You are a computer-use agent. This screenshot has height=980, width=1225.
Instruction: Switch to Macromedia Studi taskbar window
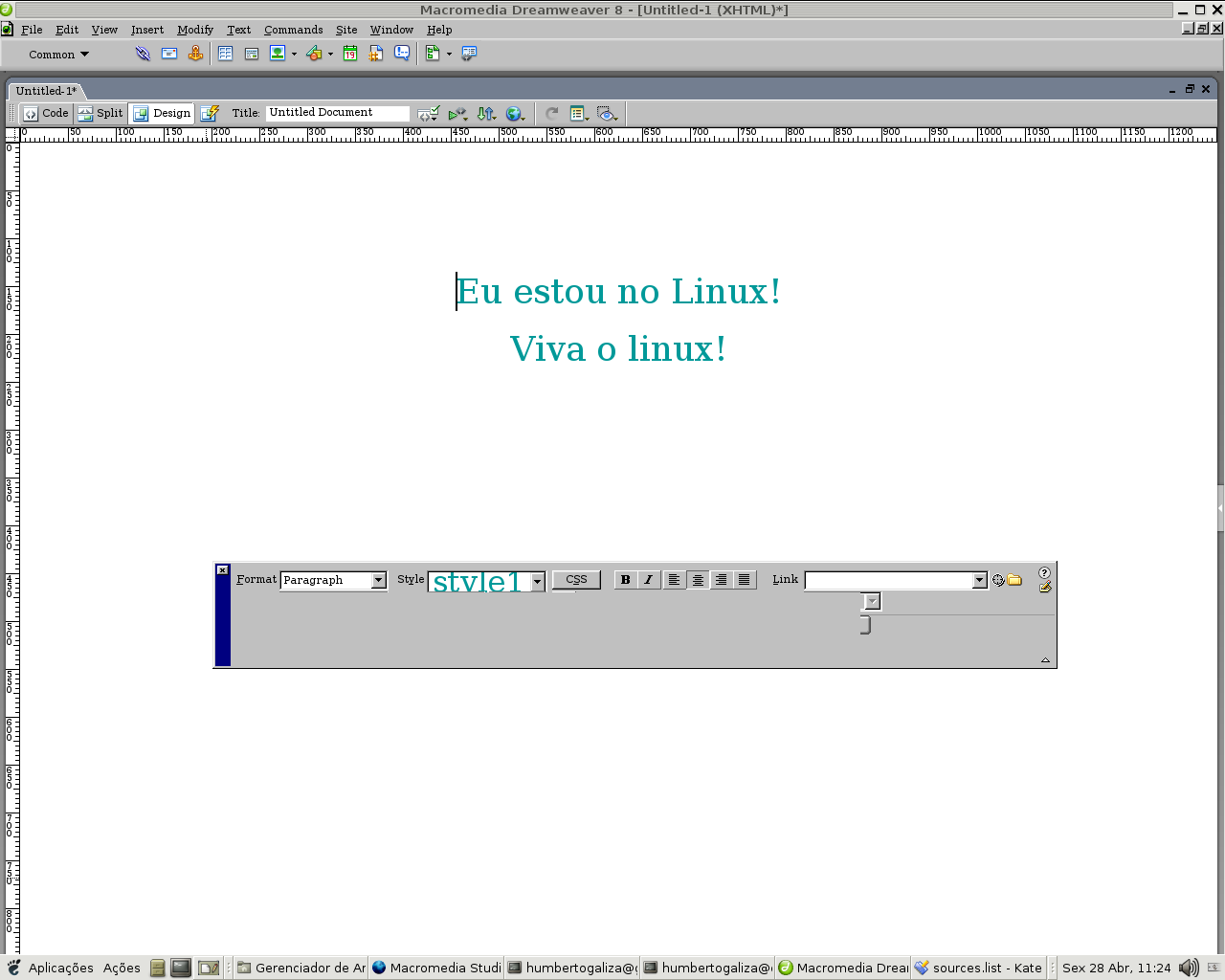click(x=436, y=968)
